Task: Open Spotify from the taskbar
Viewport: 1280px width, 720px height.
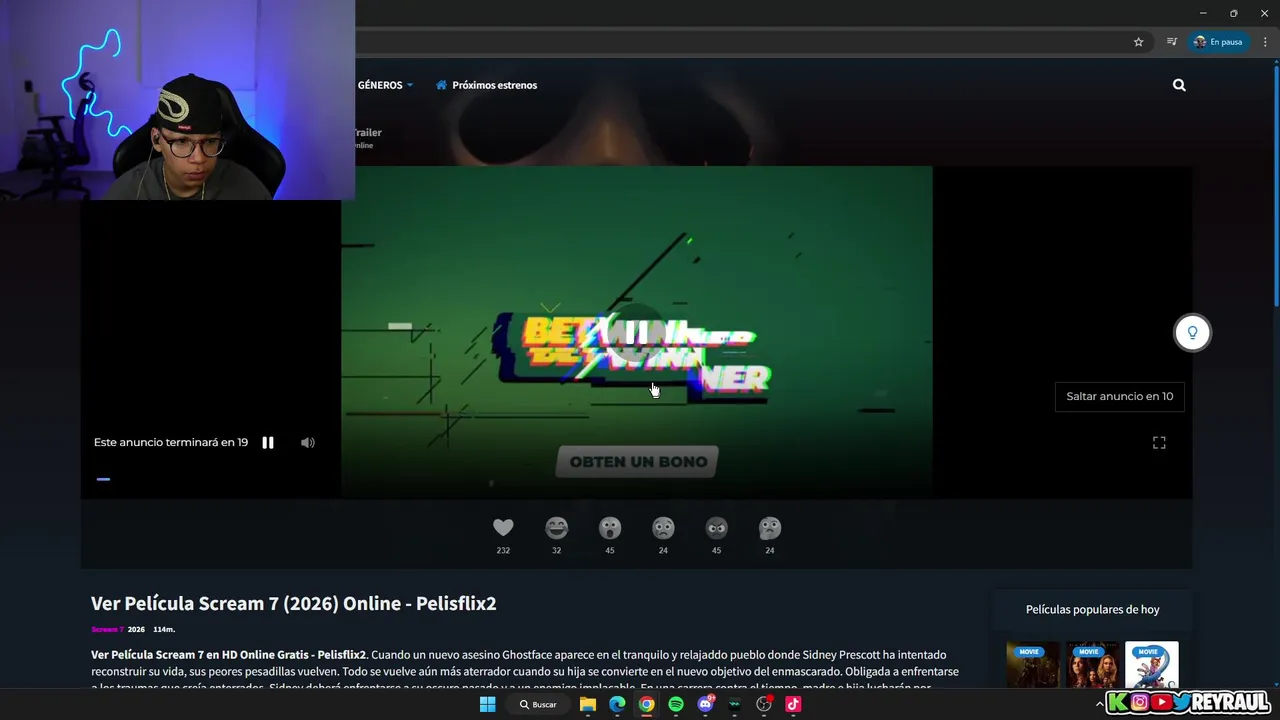Action: tap(676, 704)
